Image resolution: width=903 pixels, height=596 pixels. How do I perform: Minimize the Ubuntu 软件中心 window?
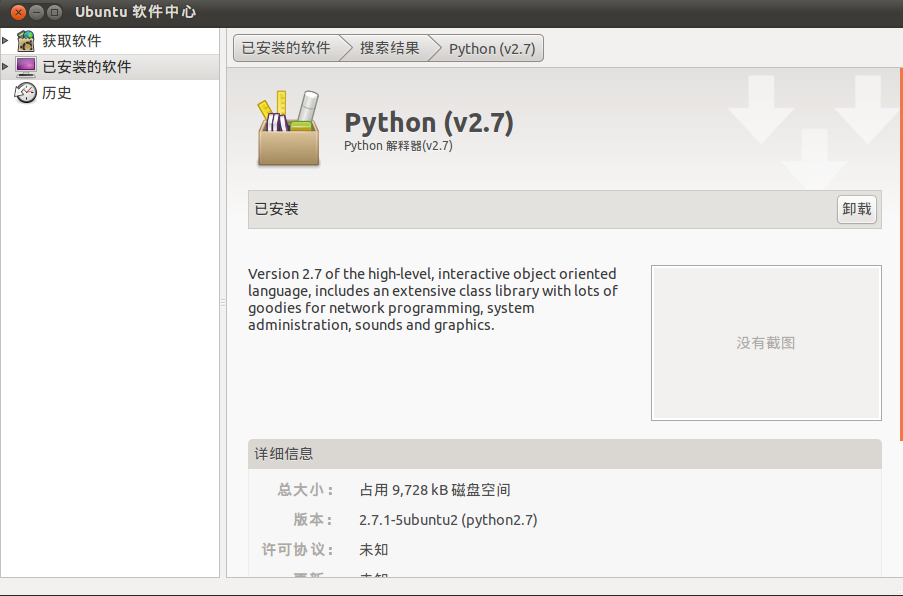tap(36, 12)
